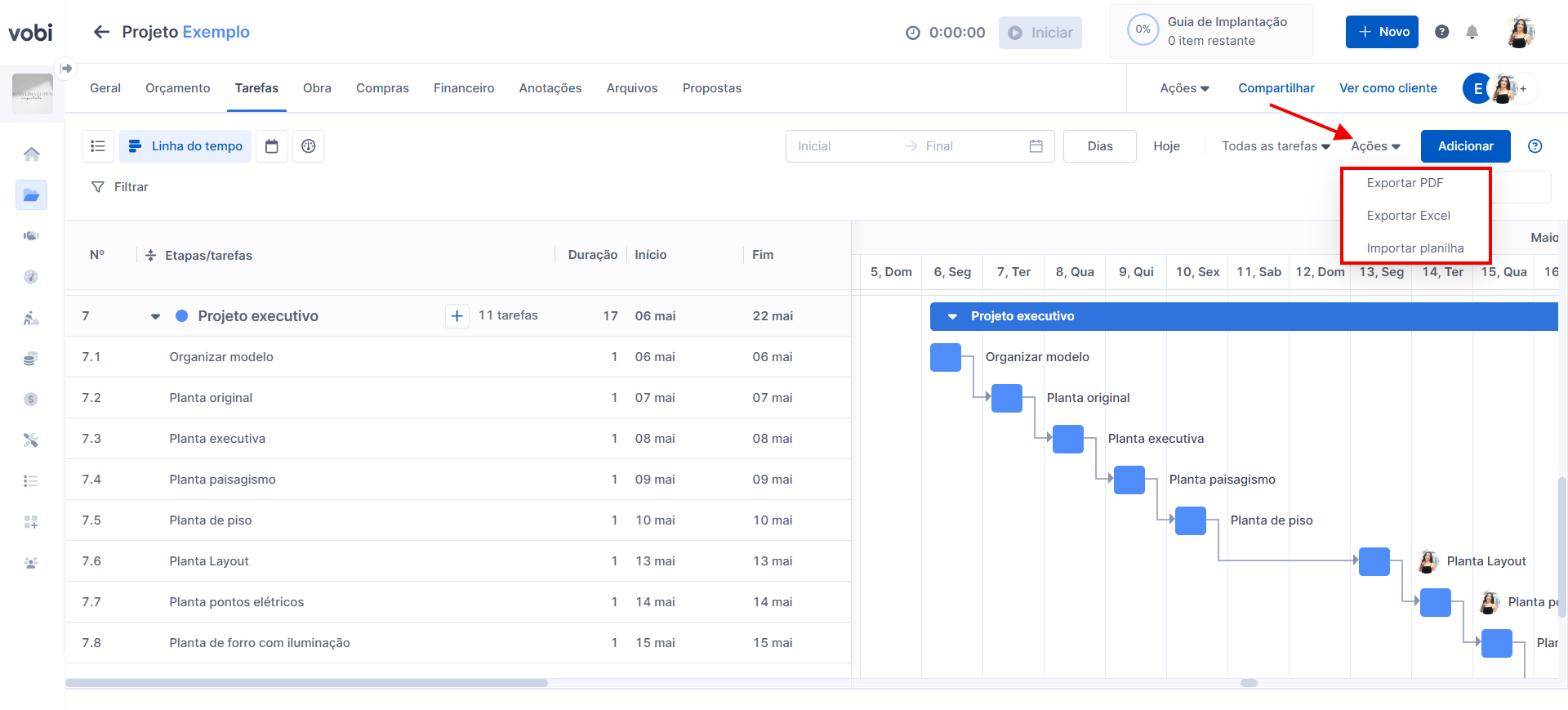Open the checklist icon in sidebar

coord(31,481)
